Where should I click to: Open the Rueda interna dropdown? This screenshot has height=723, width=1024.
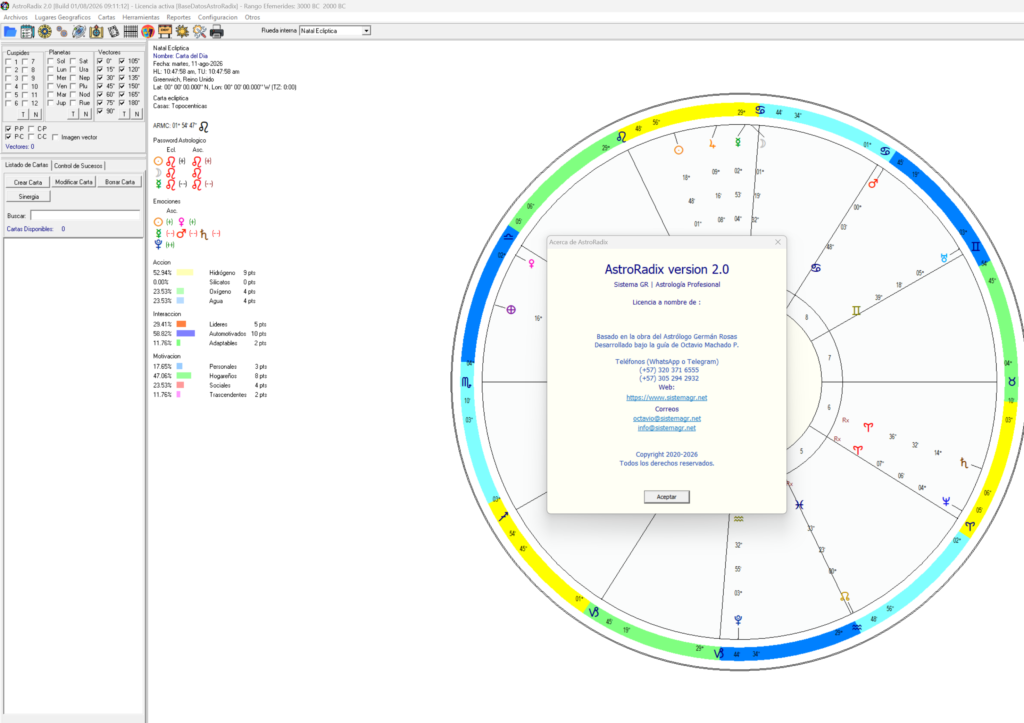pos(366,31)
